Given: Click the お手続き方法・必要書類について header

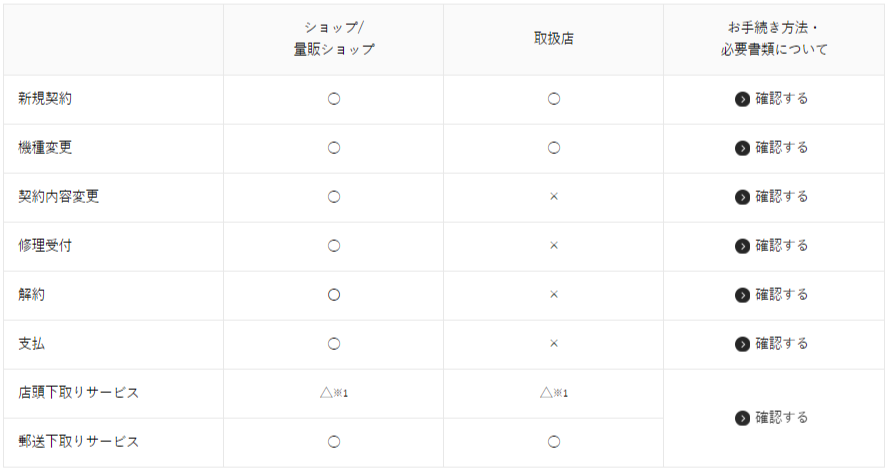Looking at the screenshot, I should coord(774,39).
